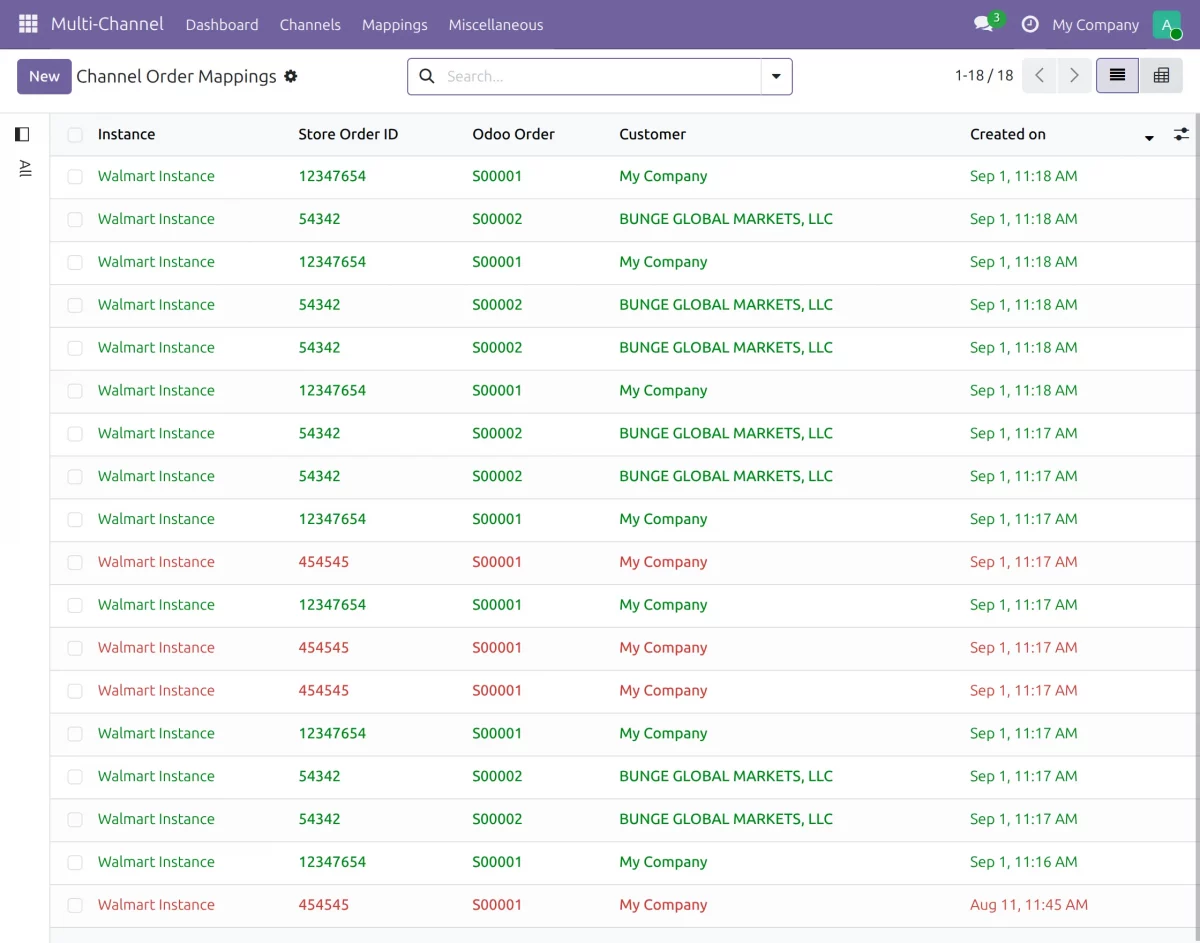The height and width of the screenshot is (943, 1200).
Task: Tick the checkbox for the Aug 11, 11:45 AM row
Action: coord(75,905)
